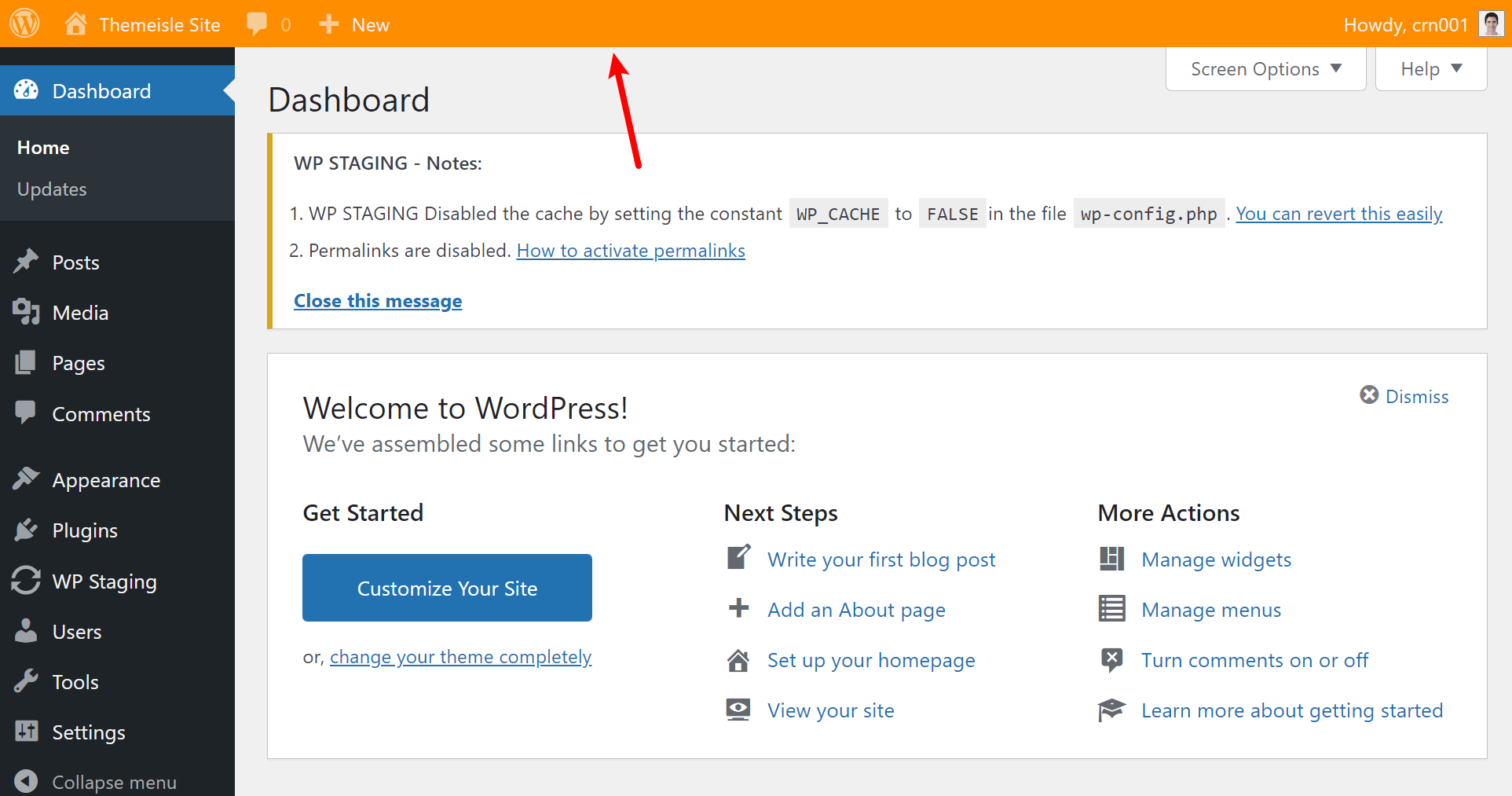This screenshot has width=1512, height=796.
Task: Click the WP Staging plugin icon
Action: 27,581
